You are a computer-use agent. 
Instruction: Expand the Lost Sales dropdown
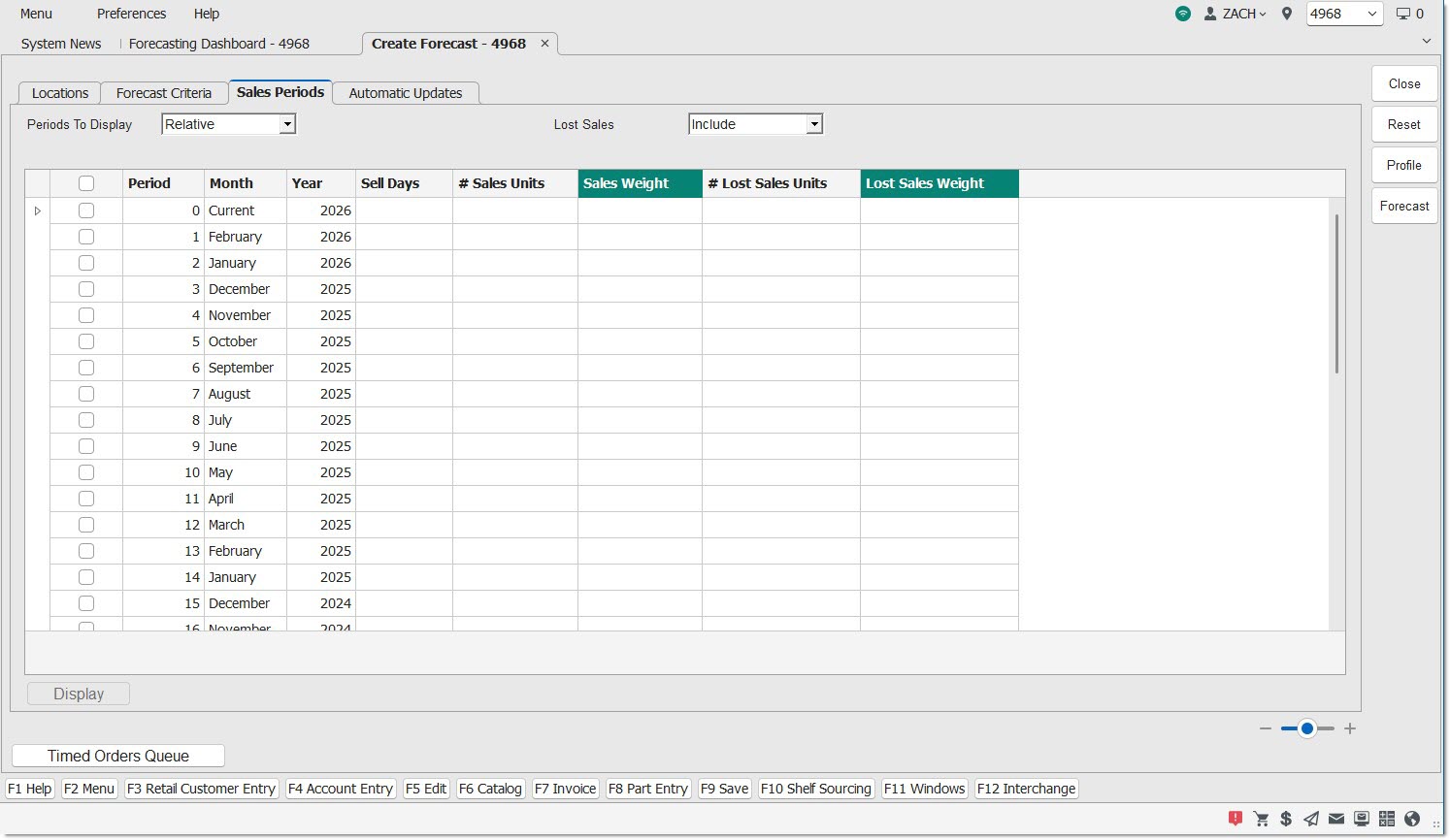click(x=814, y=124)
